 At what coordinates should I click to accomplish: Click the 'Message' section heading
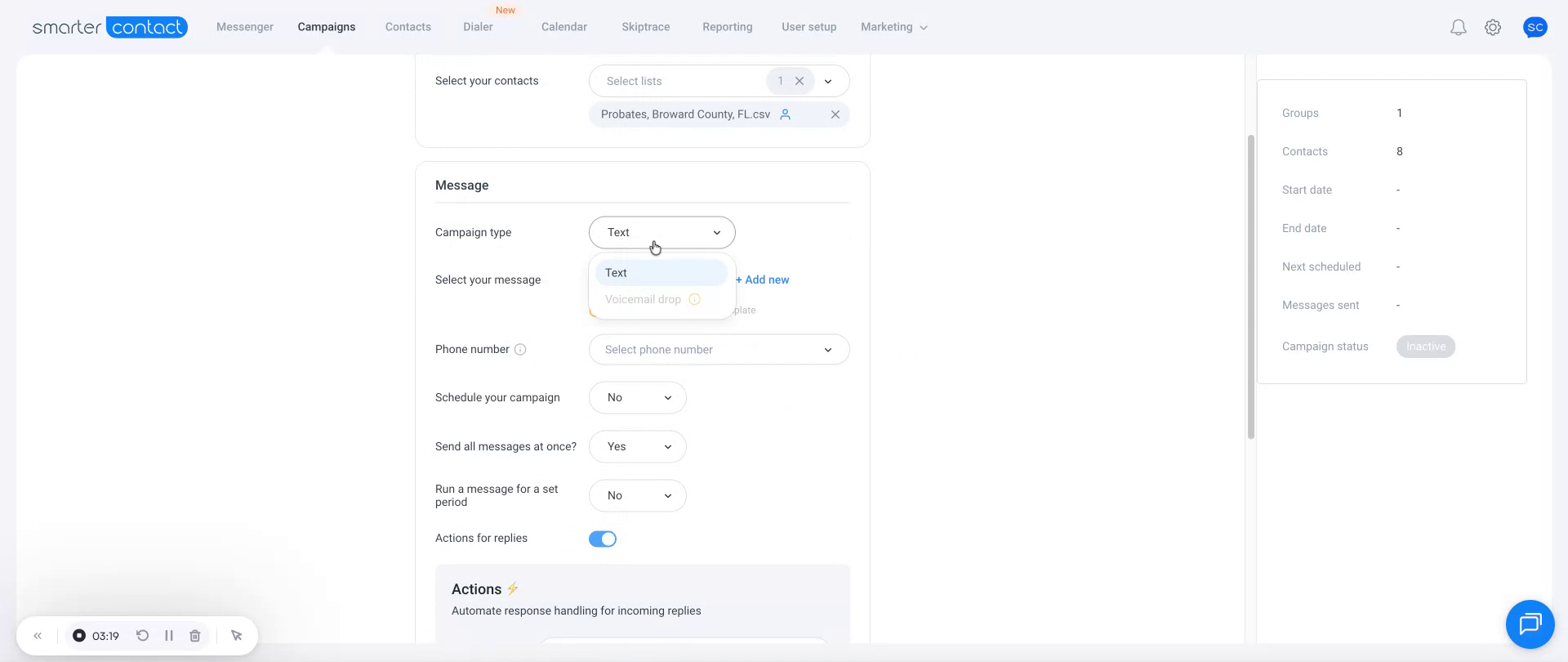[x=462, y=186]
